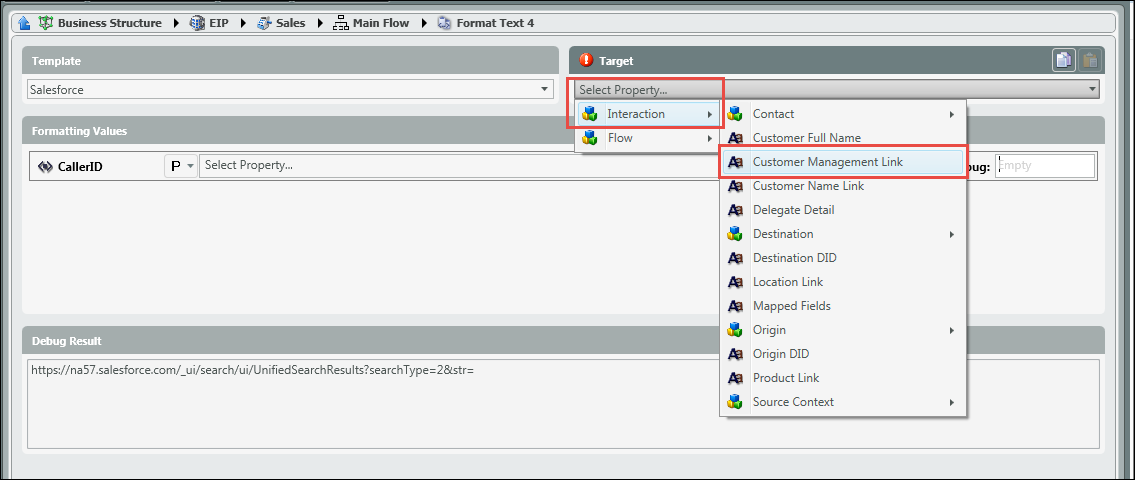The width and height of the screenshot is (1135, 480).
Task: Go to Business Structure breadcrumb link
Action: point(109,23)
